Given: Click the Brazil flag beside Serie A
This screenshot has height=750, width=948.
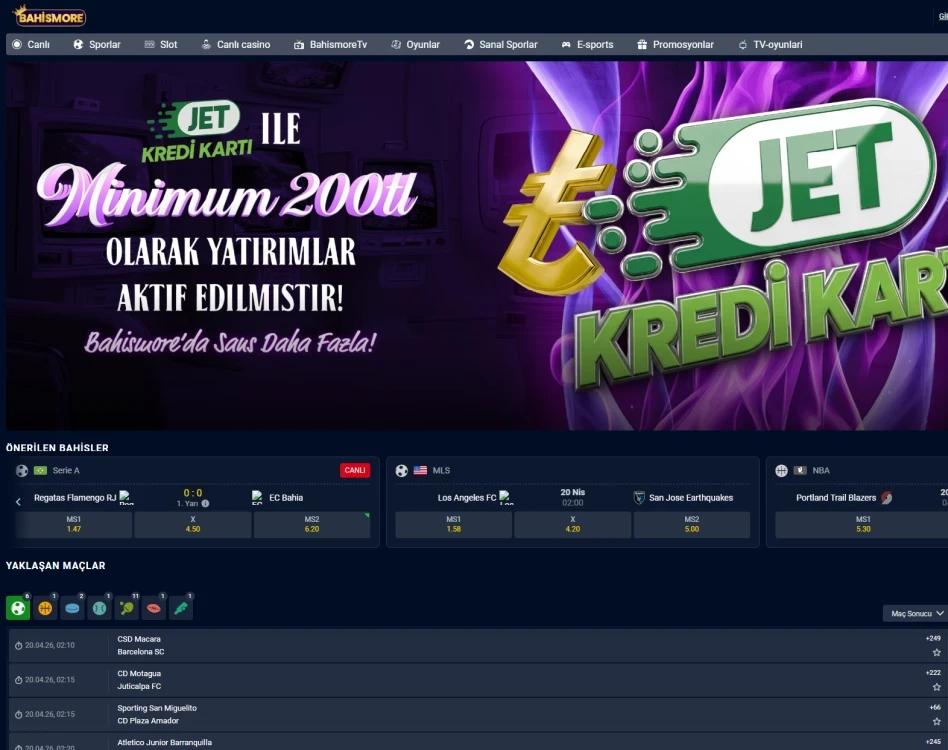Looking at the screenshot, I should (x=41, y=470).
